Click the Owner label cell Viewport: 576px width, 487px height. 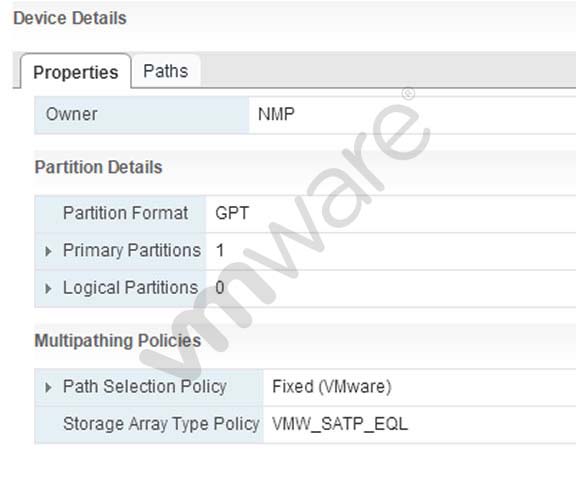click(x=142, y=114)
